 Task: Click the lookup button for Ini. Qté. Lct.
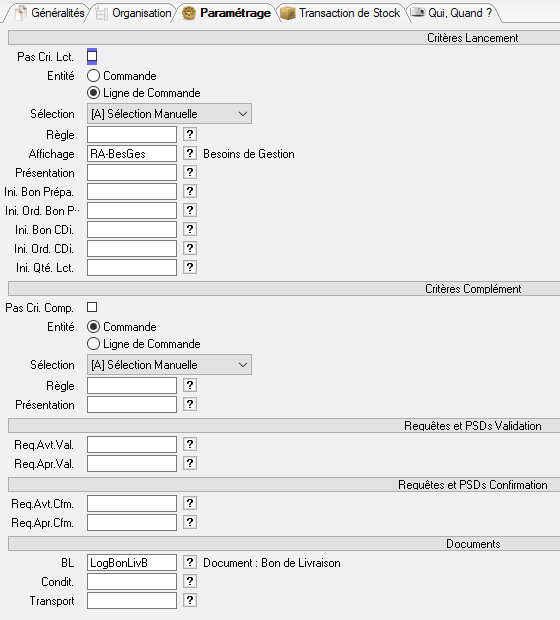[x=190, y=267]
